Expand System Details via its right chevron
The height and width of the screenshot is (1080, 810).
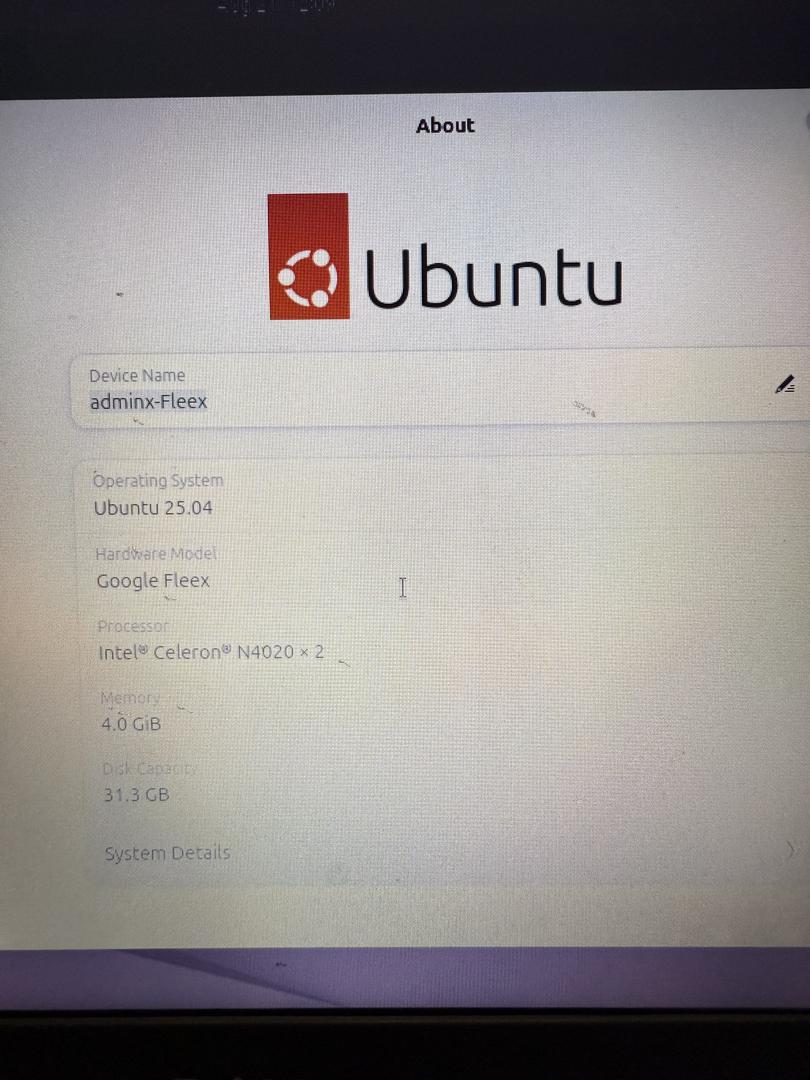point(789,849)
